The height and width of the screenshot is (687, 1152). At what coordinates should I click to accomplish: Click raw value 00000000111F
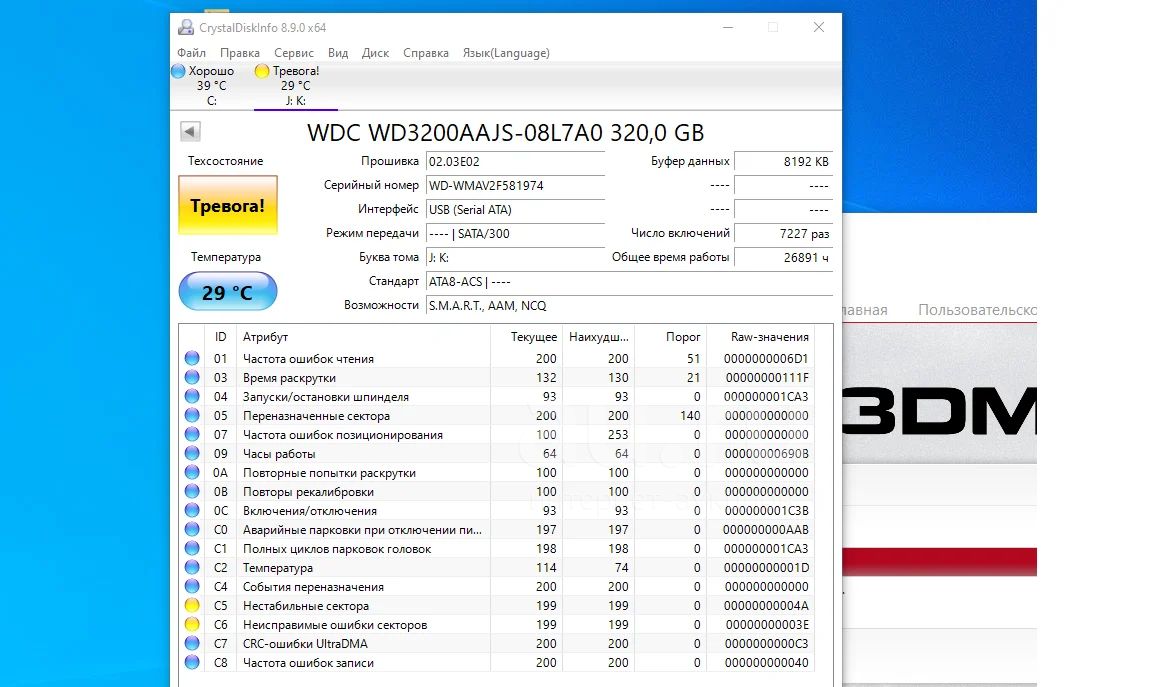click(767, 378)
